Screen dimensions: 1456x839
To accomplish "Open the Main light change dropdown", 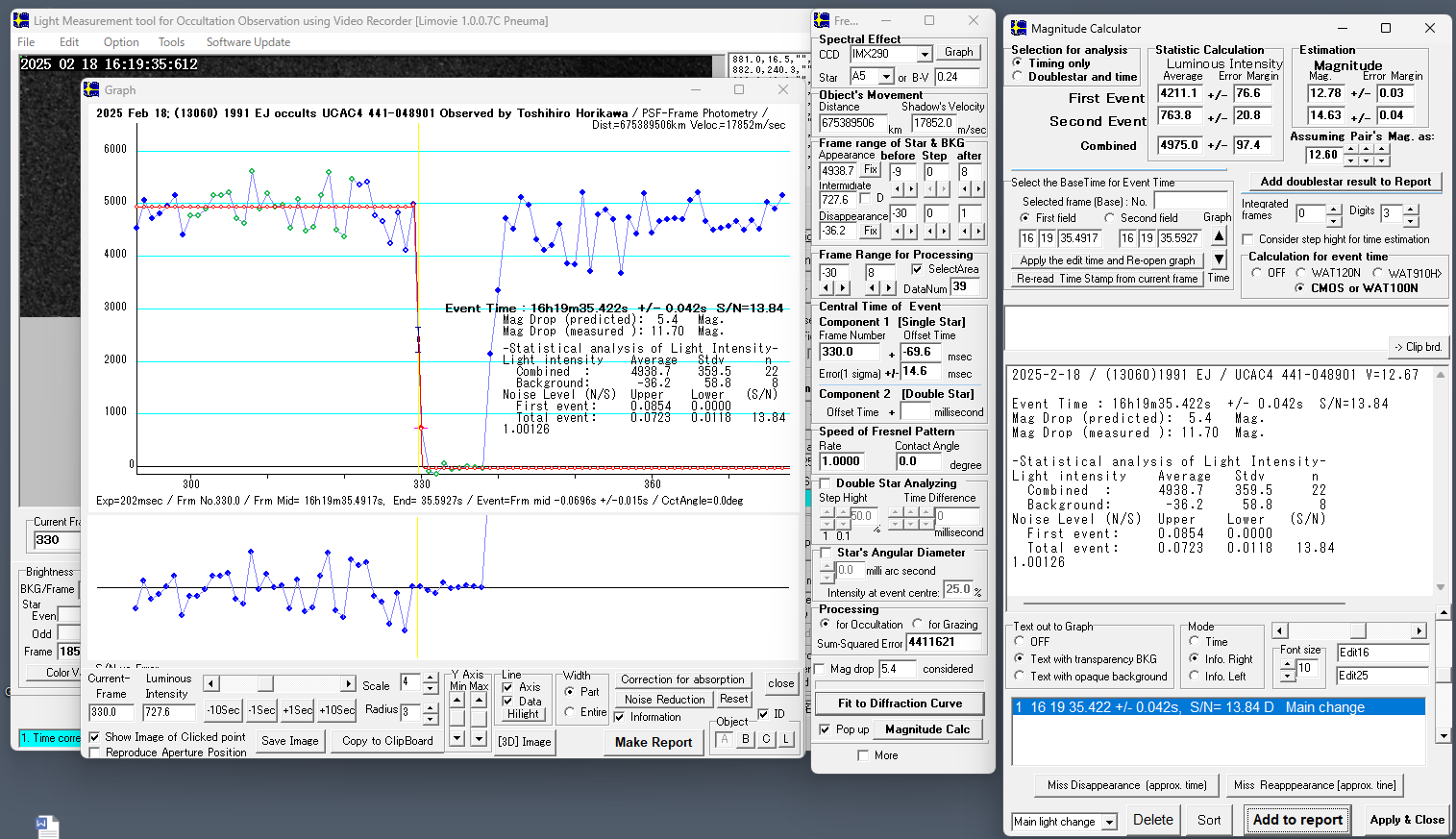I will pos(1109,822).
